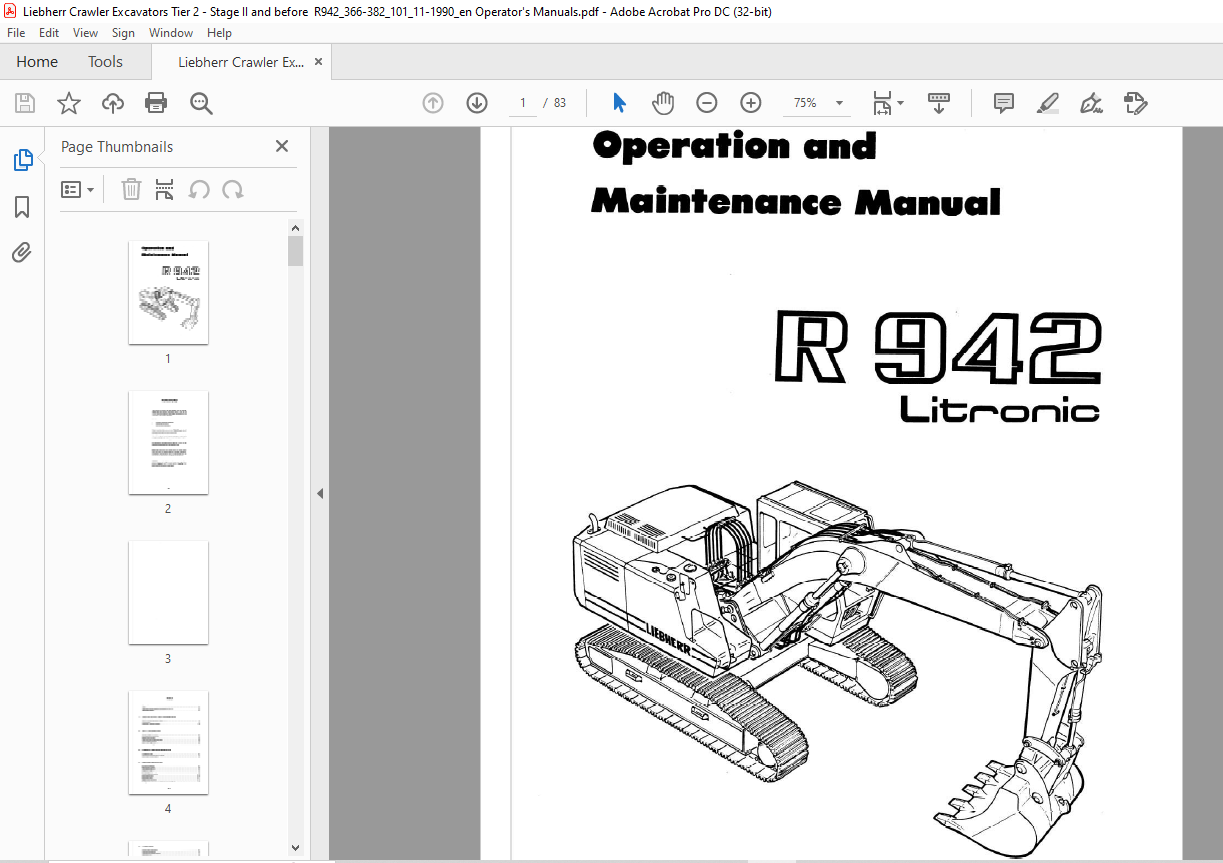This screenshot has width=1223, height=863.
Task: Click thumbnails scrollbar down arrow
Action: coord(295,848)
